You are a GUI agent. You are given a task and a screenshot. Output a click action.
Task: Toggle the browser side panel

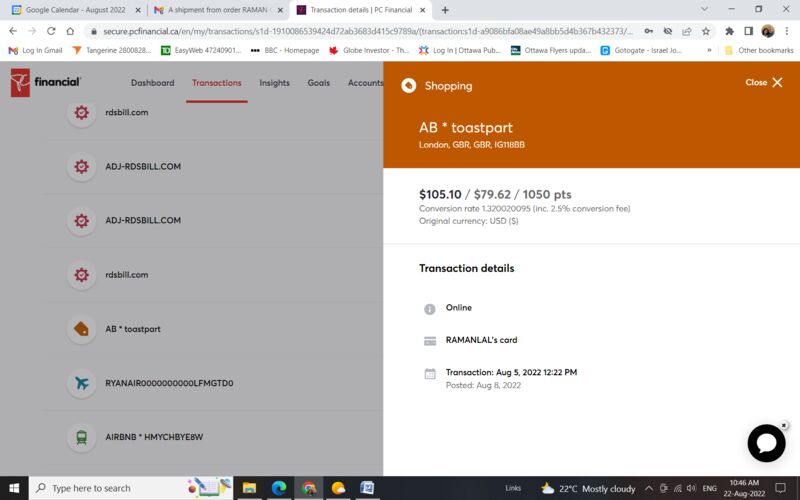pyautogui.click(x=748, y=31)
